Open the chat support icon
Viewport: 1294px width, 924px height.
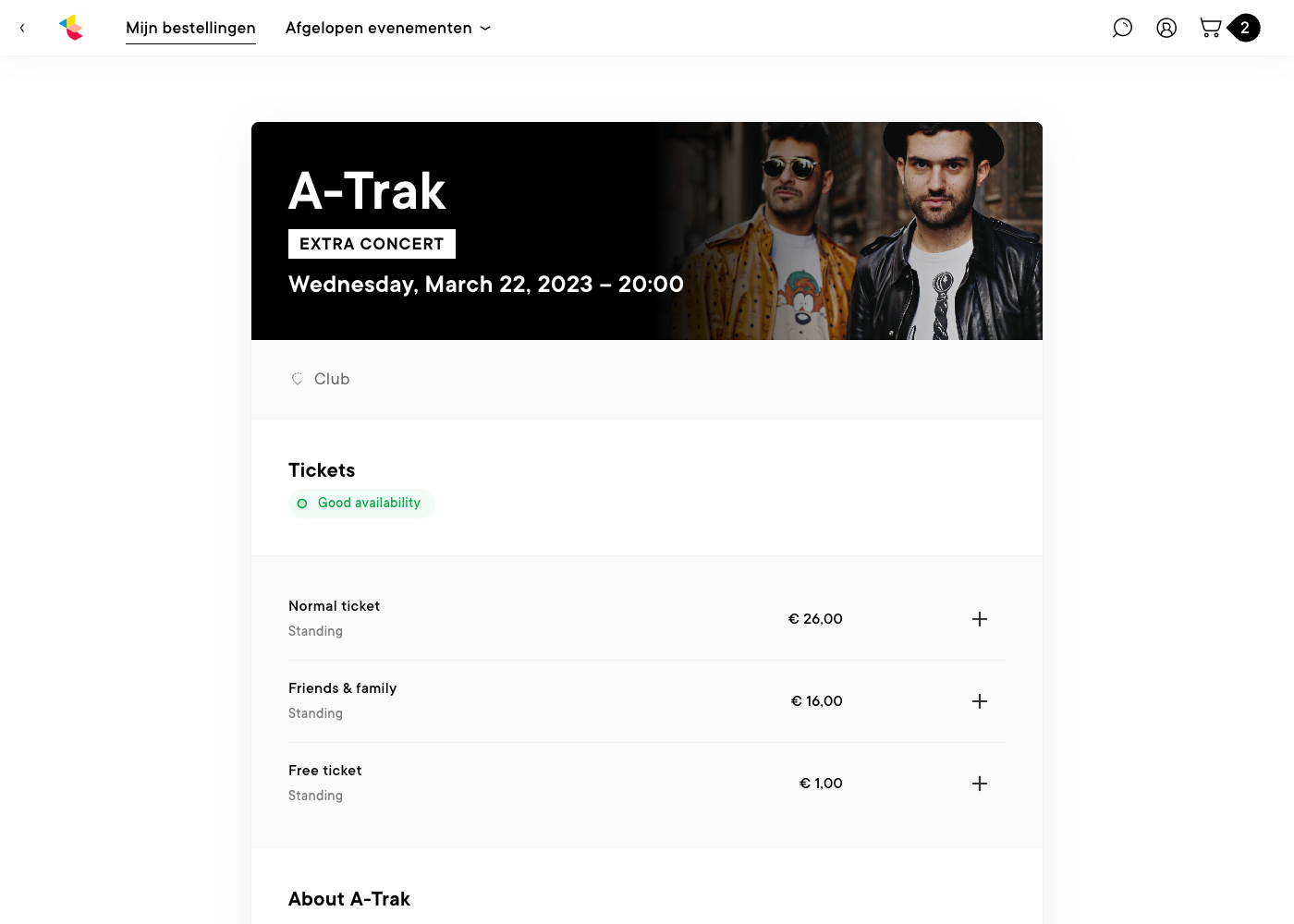coord(1122,28)
